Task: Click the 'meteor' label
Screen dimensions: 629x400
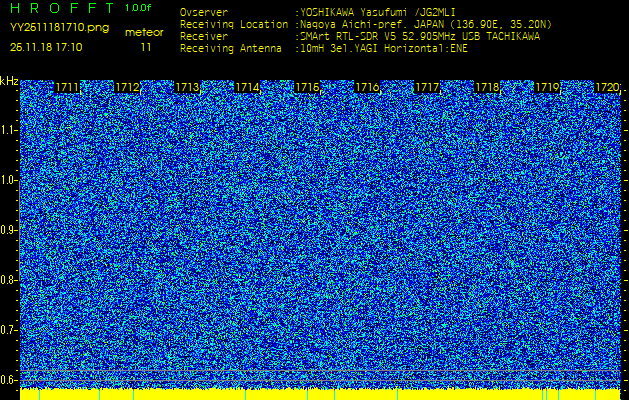Action: click(x=144, y=32)
